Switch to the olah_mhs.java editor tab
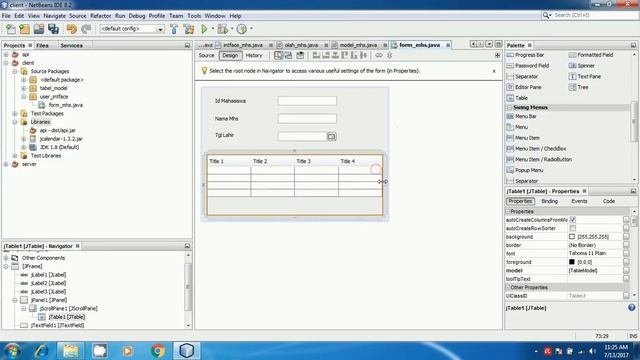 tap(301, 45)
